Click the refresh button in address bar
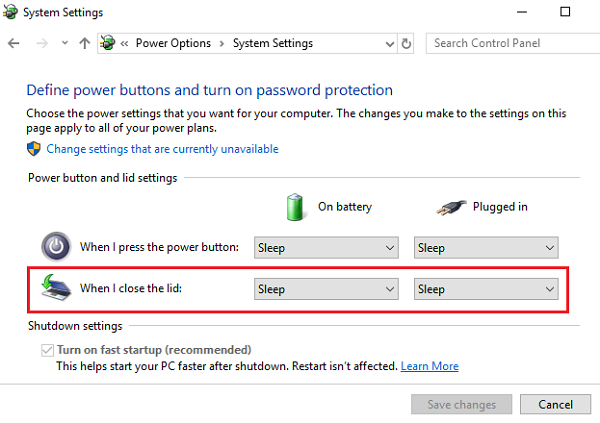The width and height of the screenshot is (600, 423). [406, 44]
